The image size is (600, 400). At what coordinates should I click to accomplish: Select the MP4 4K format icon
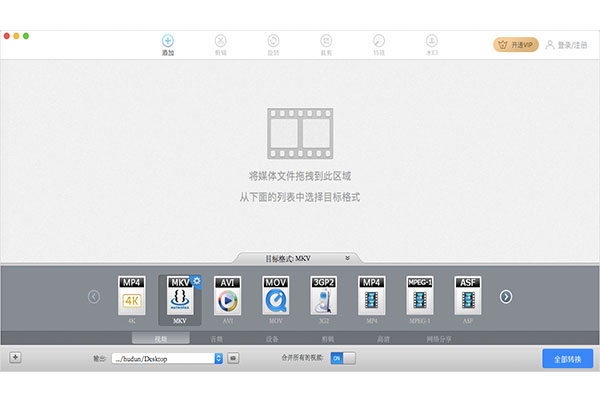(132, 296)
